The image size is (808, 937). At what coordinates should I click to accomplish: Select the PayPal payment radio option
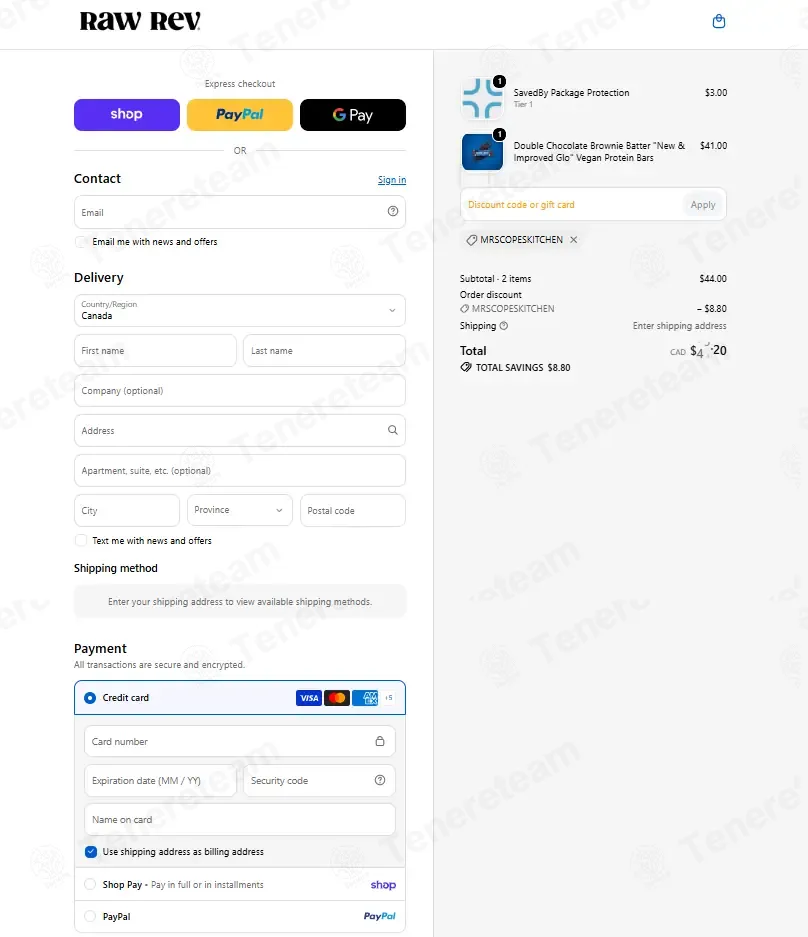pyautogui.click(x=90, y=916)
